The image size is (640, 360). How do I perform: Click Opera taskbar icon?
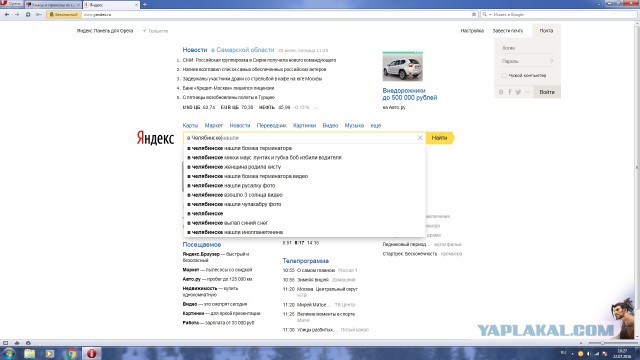(91, 353)
